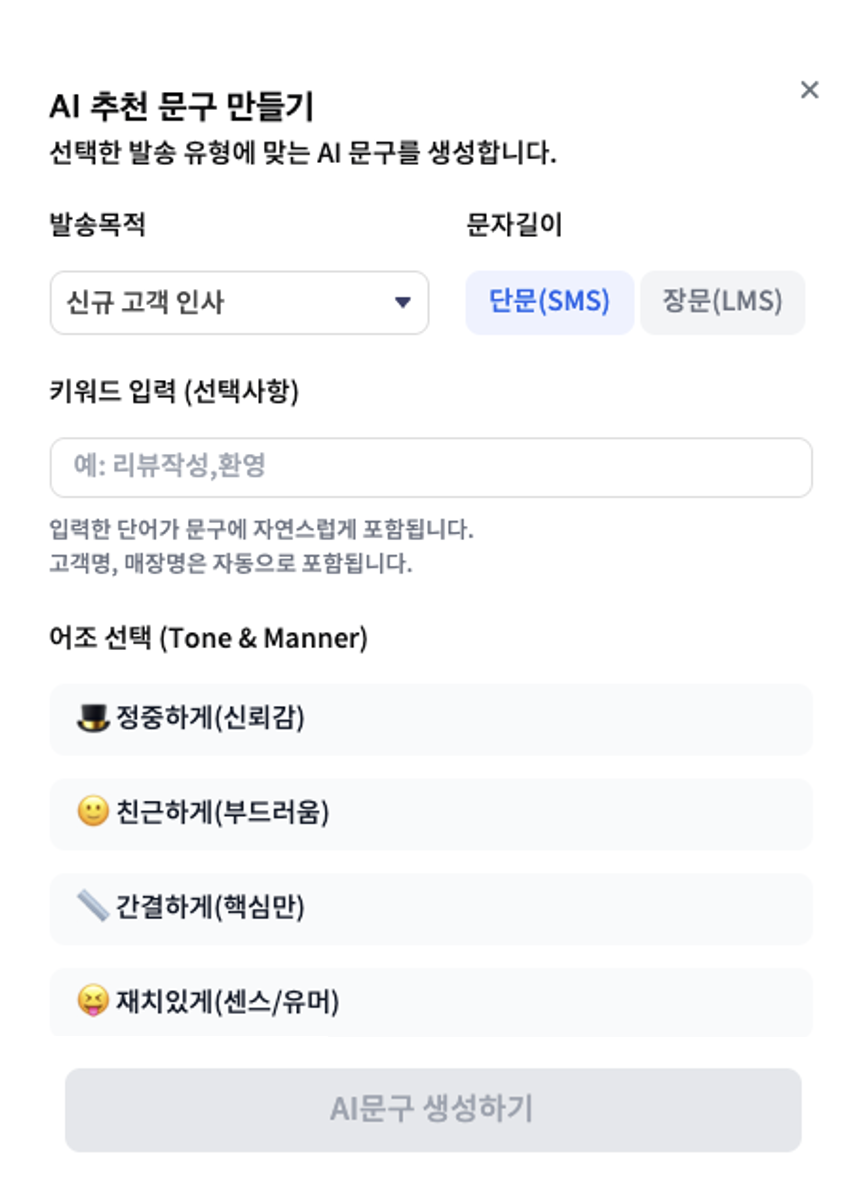This screenshot has width=852, height=1196.
Task: Choose the 재치있게(센스/유머) tone option
Action: (x=430, y=1001)
